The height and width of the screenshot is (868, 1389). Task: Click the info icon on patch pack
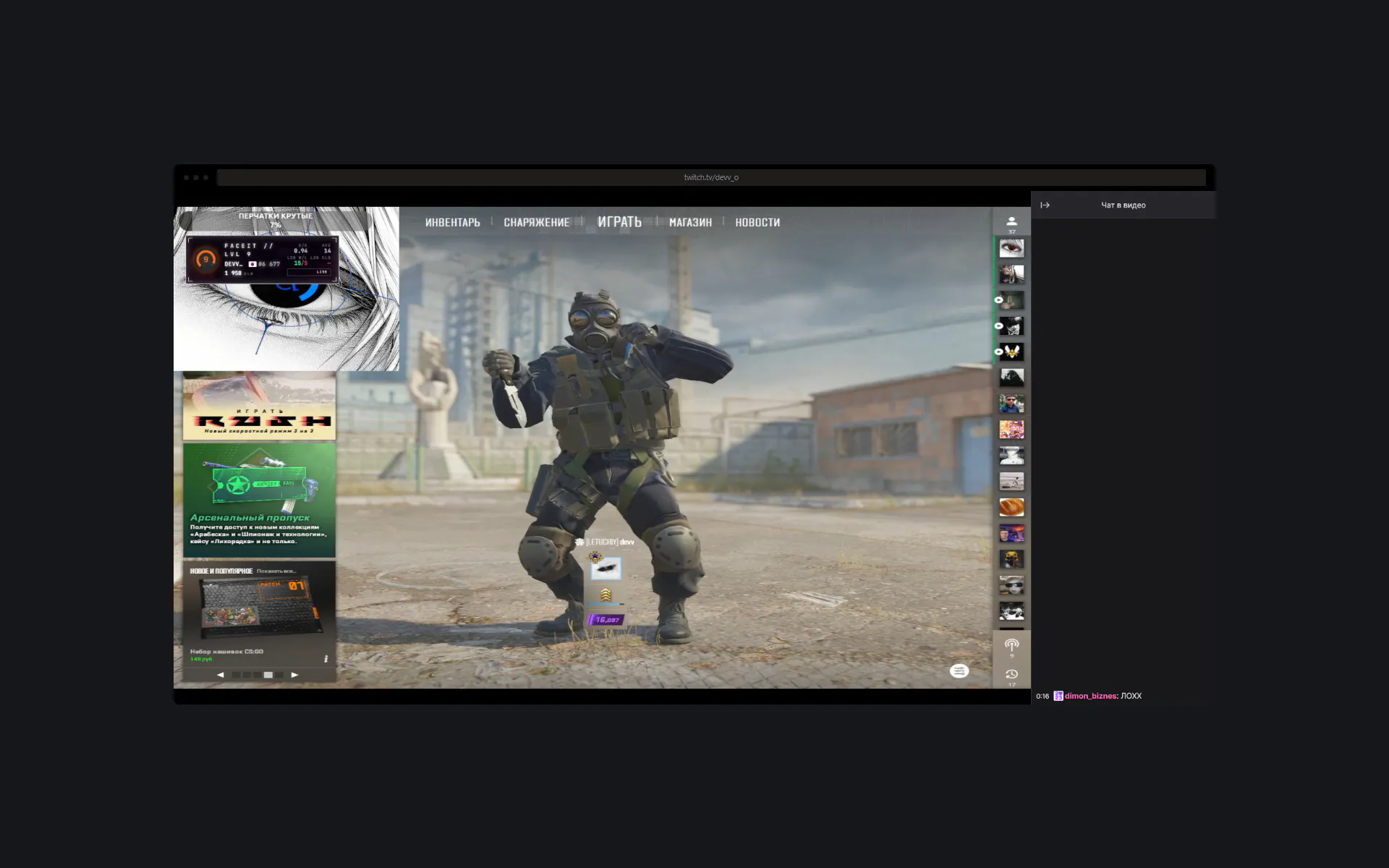coord(326,659)
